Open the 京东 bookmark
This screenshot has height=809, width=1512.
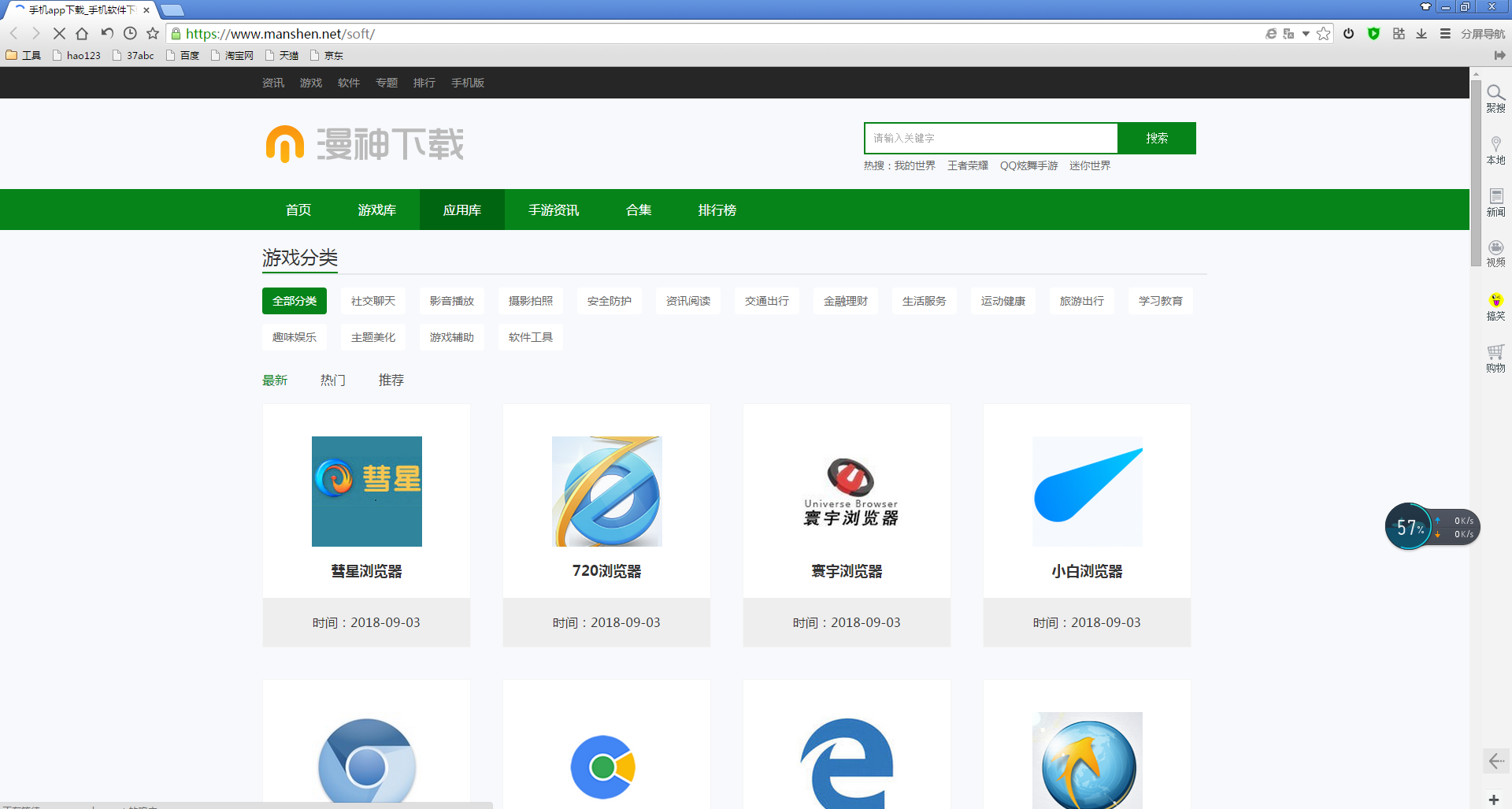coord(327,55)
